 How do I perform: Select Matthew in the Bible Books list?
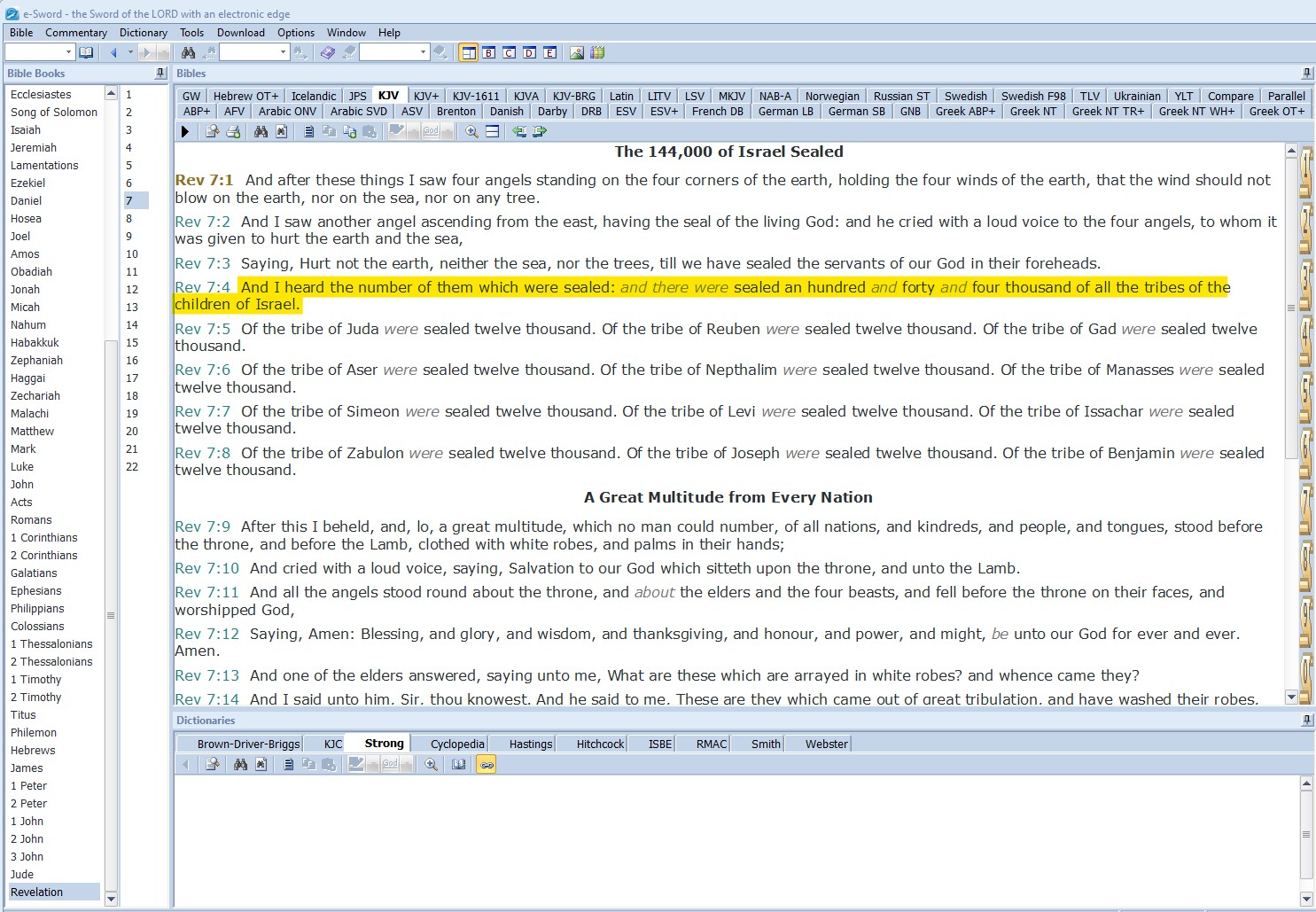click(x=32, y=431)
